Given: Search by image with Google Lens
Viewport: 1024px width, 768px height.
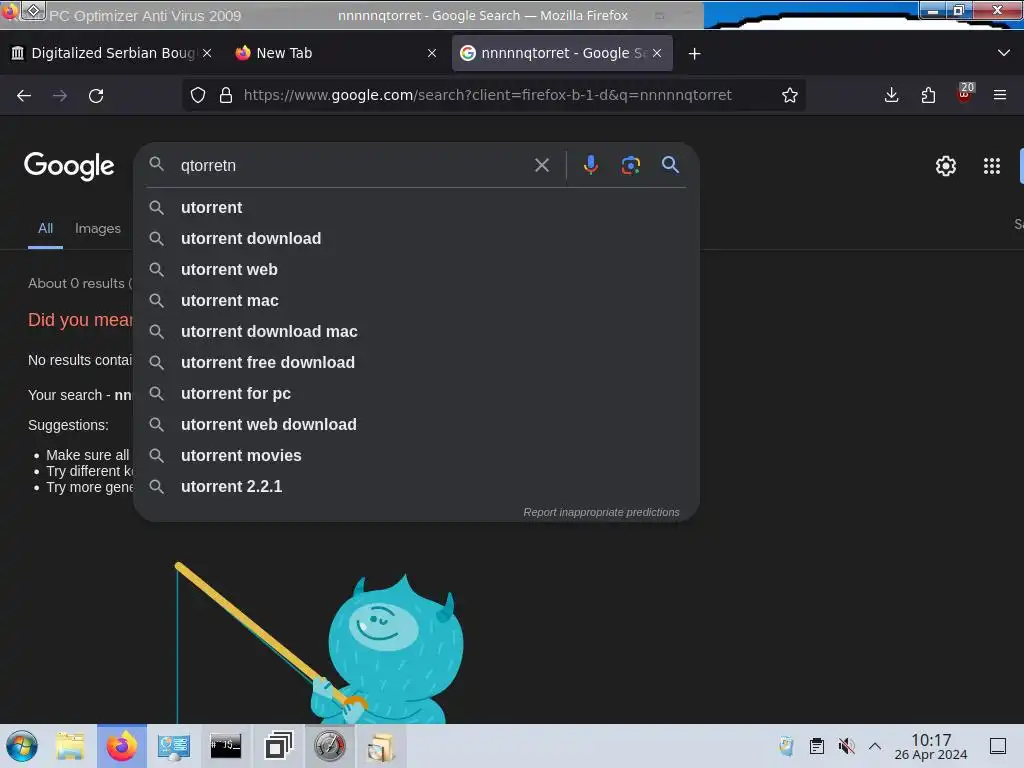Looking at the screenshot, I should (631, 165).
